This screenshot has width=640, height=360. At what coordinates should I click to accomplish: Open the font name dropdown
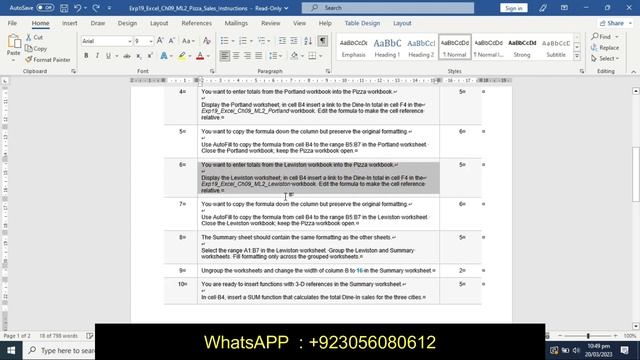pos(130,41)
